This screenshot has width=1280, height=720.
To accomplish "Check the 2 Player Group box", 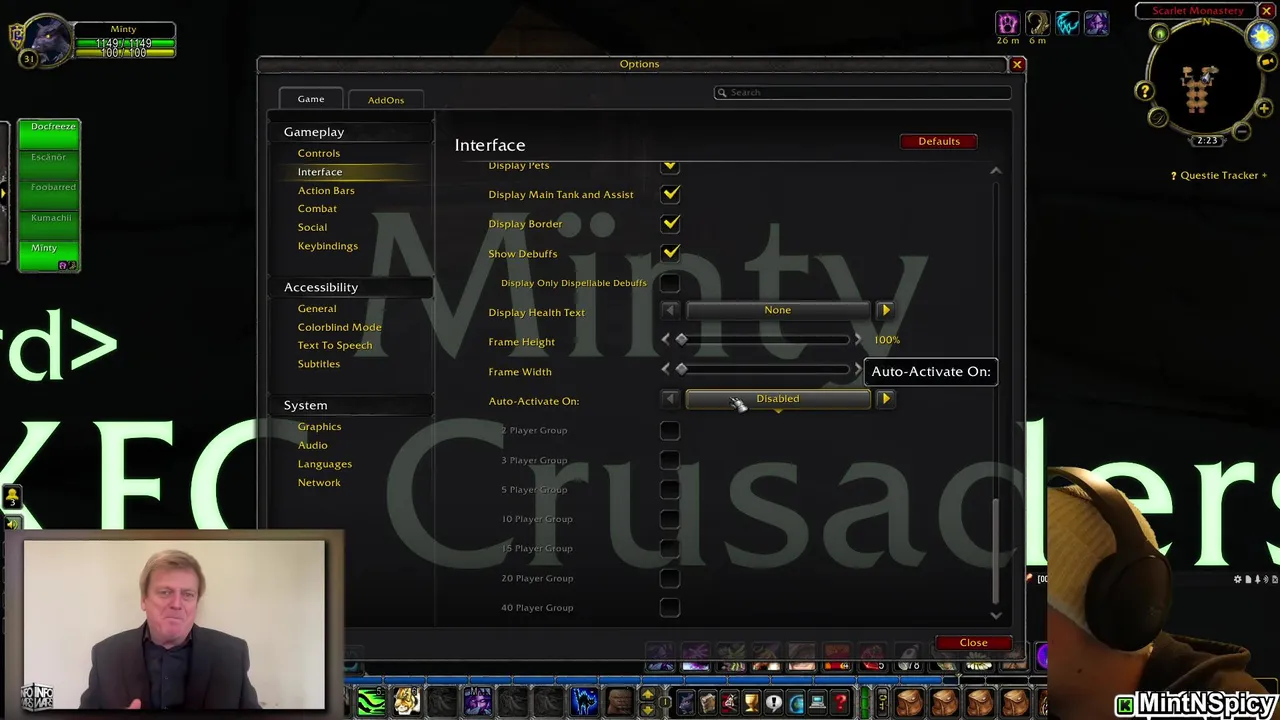I will coord(670,430).
